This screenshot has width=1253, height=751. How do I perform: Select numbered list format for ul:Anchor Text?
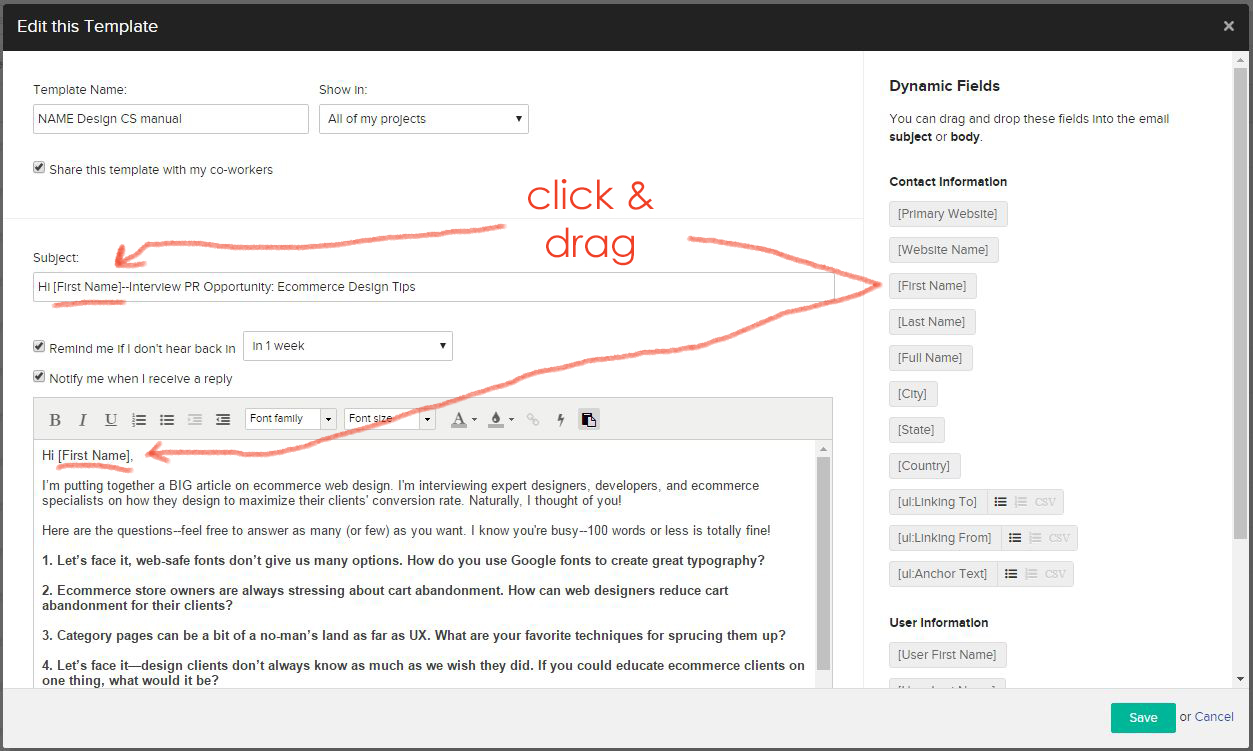click(x=1031, y=574)
